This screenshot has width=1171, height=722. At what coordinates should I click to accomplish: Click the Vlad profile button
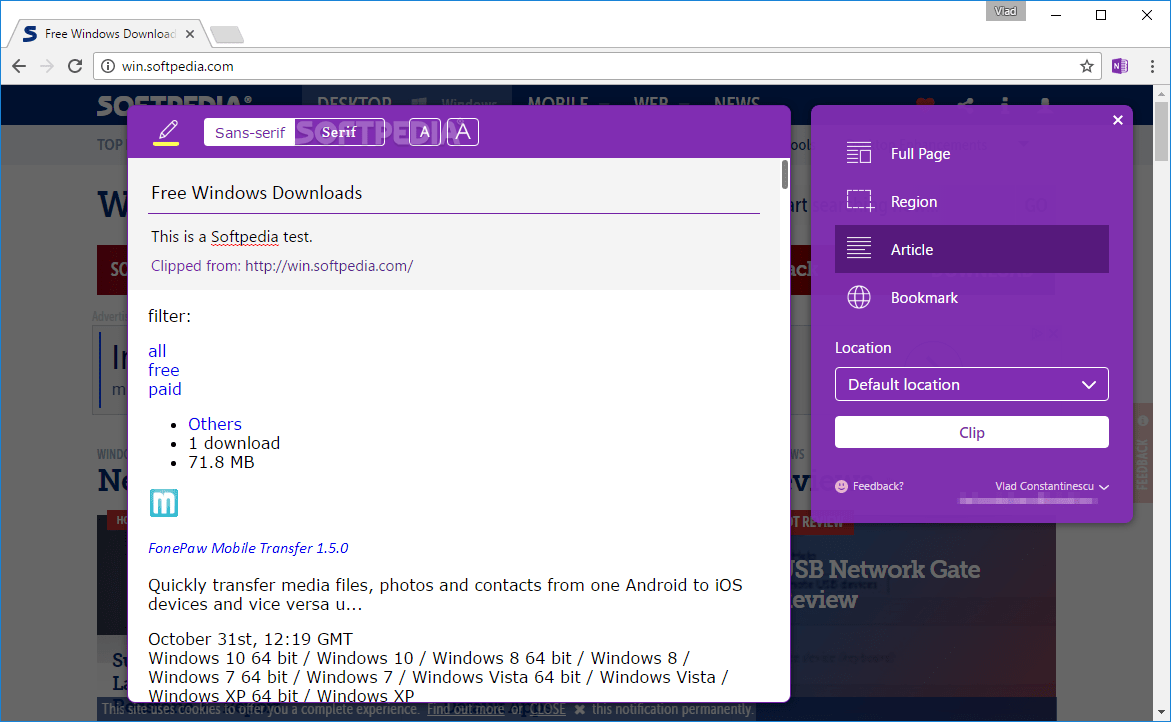(x=1005, y=11)
